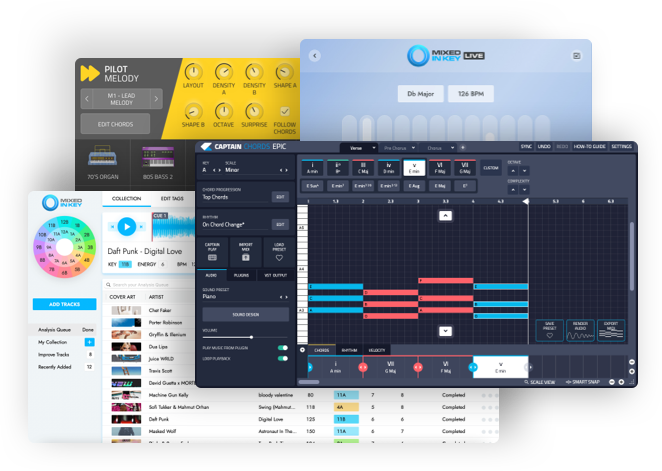Click Complexity down arrow
The width and height of the screenshot is (662, 471).
point(524,189)
